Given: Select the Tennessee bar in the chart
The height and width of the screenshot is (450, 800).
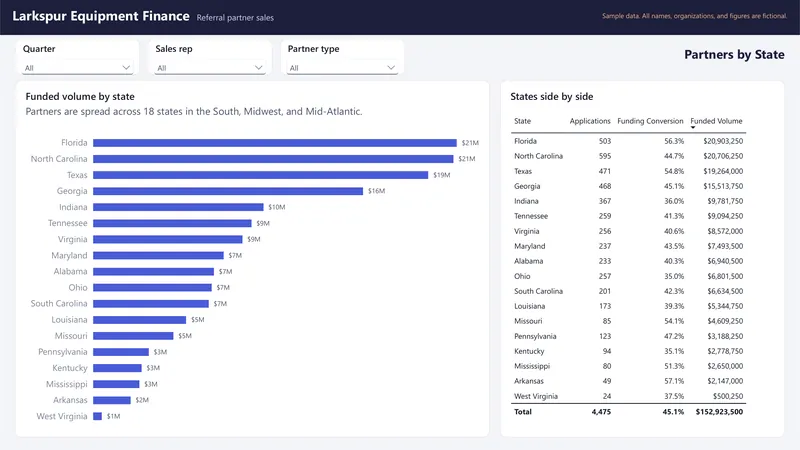Looking at the screenshot, I should pyautogui.click(x=172, y=223).
